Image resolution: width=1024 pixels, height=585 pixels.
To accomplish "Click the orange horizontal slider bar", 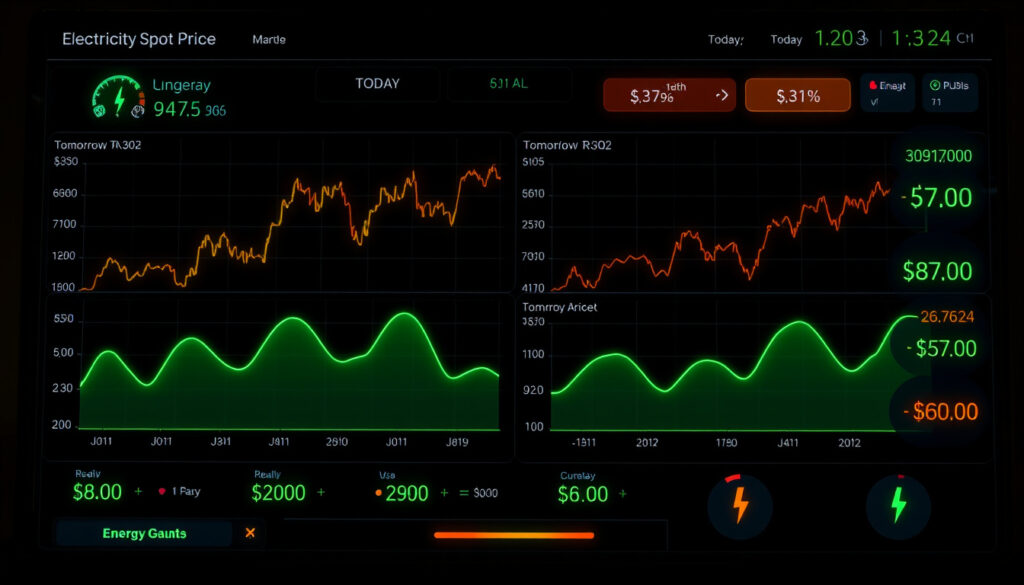I will tap(514, 535).
